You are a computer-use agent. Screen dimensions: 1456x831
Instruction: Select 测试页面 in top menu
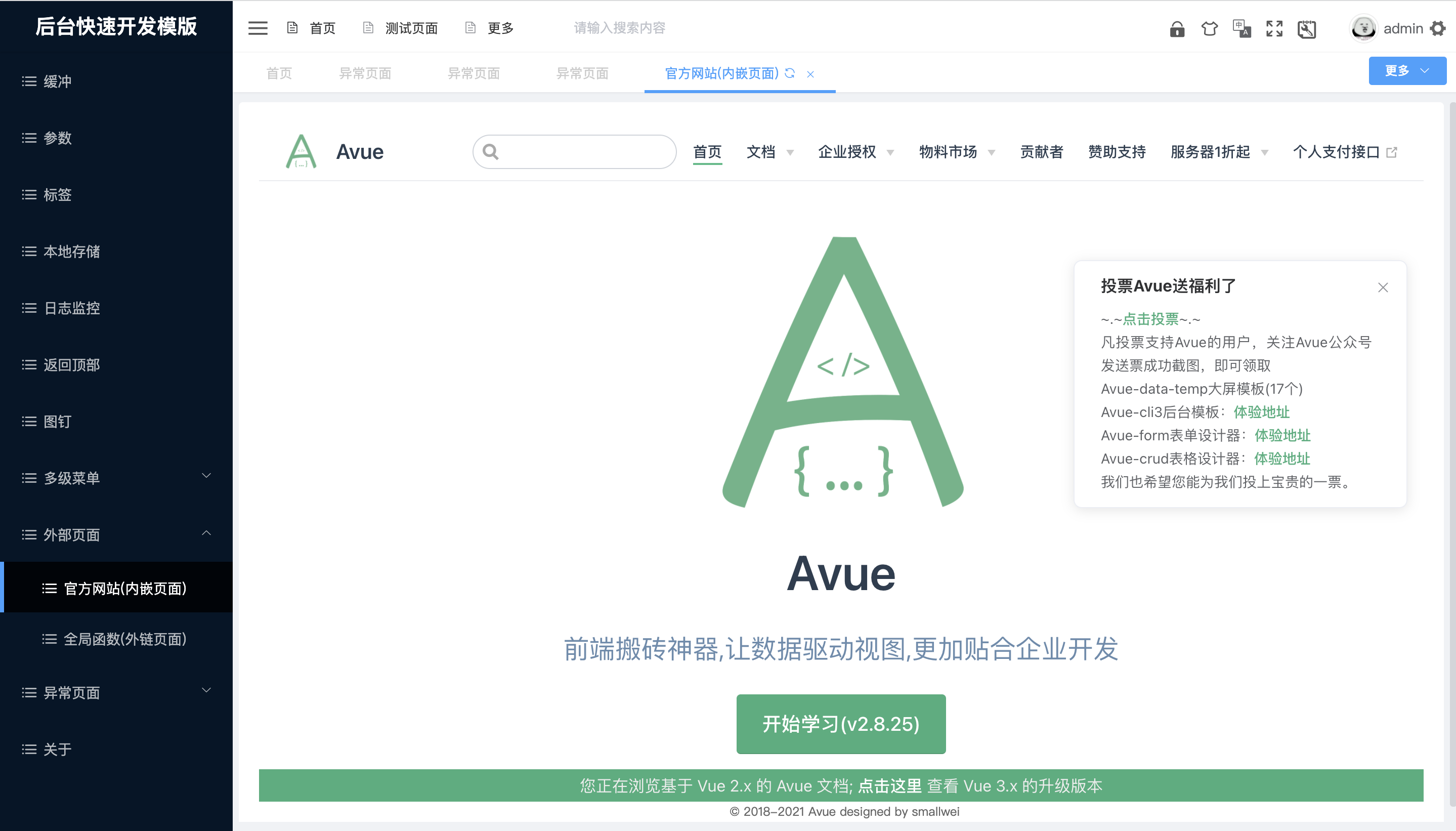coord(411,28)
